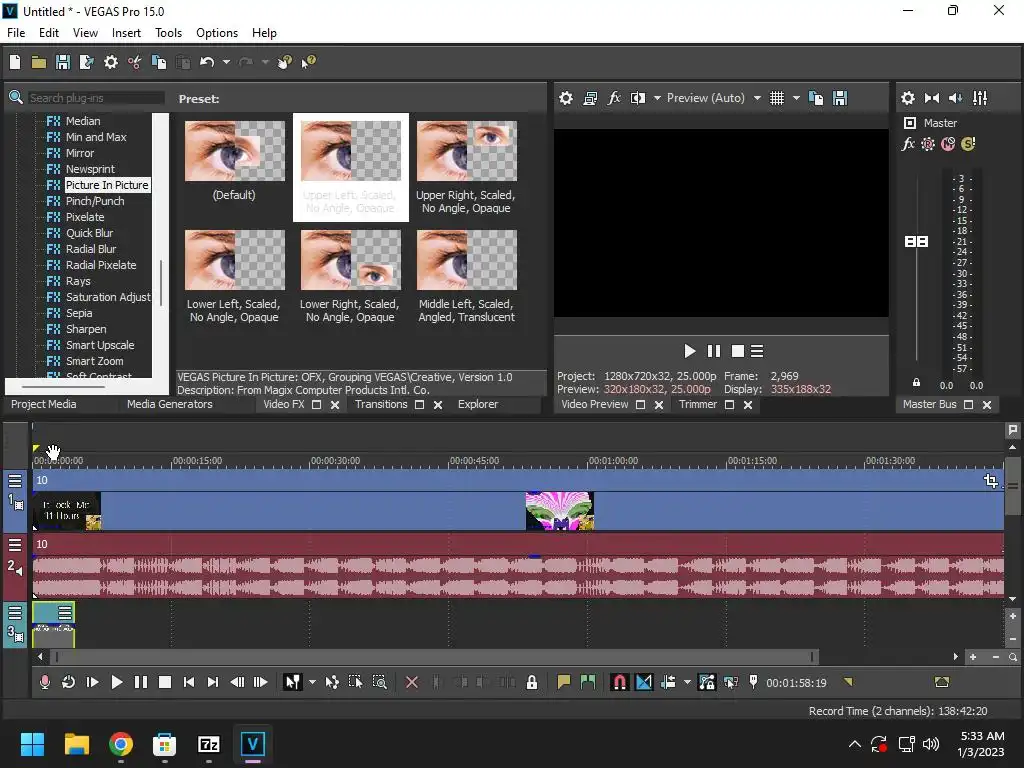Copy selection with the toolbar copy icon

click(159, 62)
